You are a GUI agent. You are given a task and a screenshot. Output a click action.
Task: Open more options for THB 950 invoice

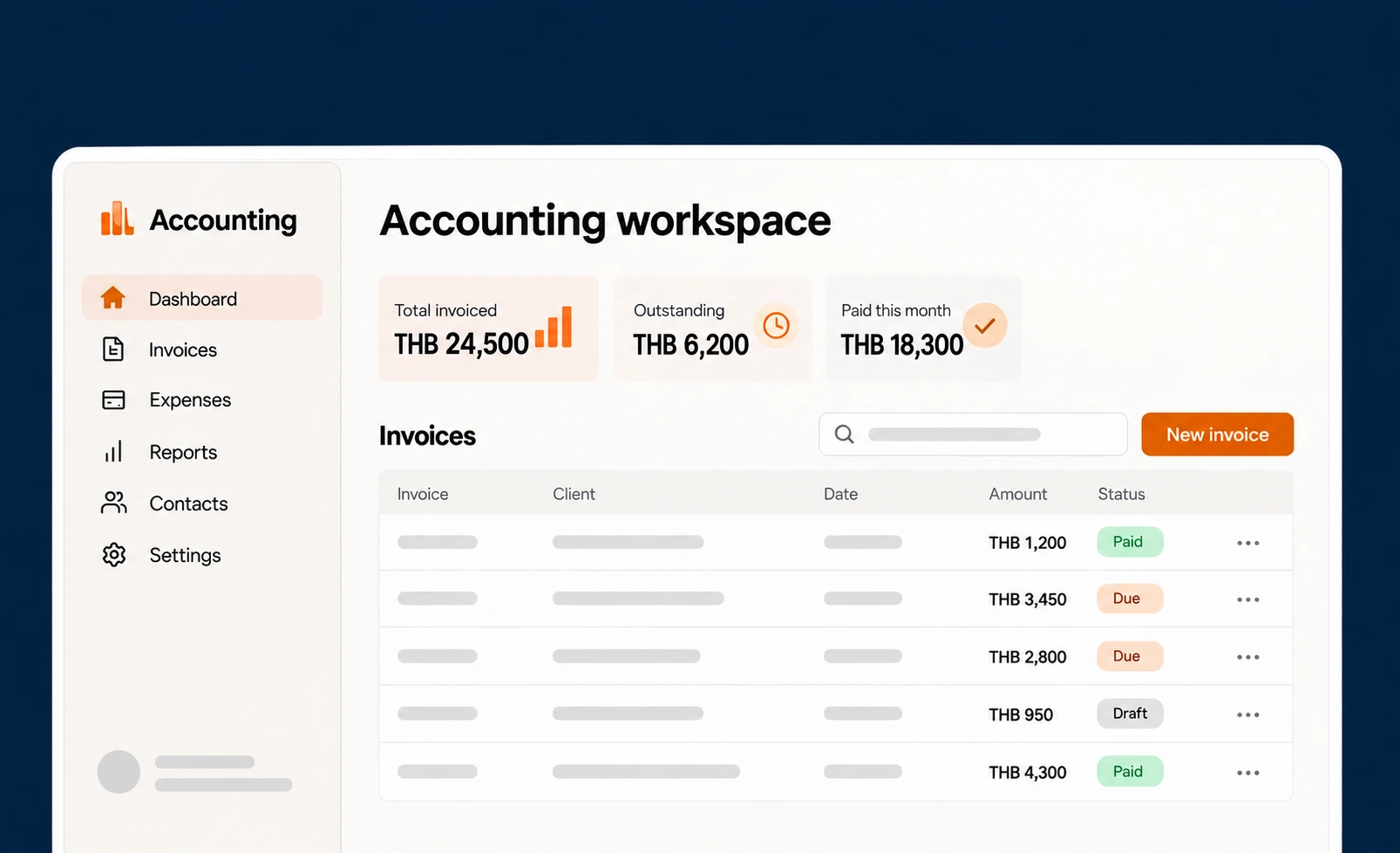click(1248, 714)
